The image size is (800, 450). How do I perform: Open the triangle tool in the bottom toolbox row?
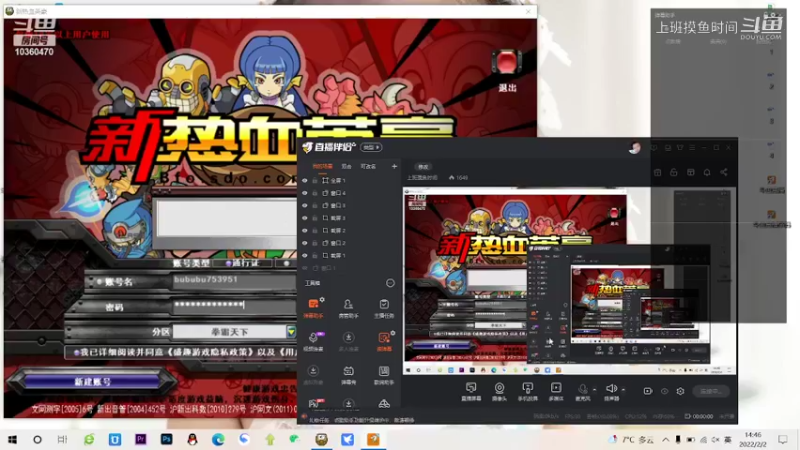384,404
